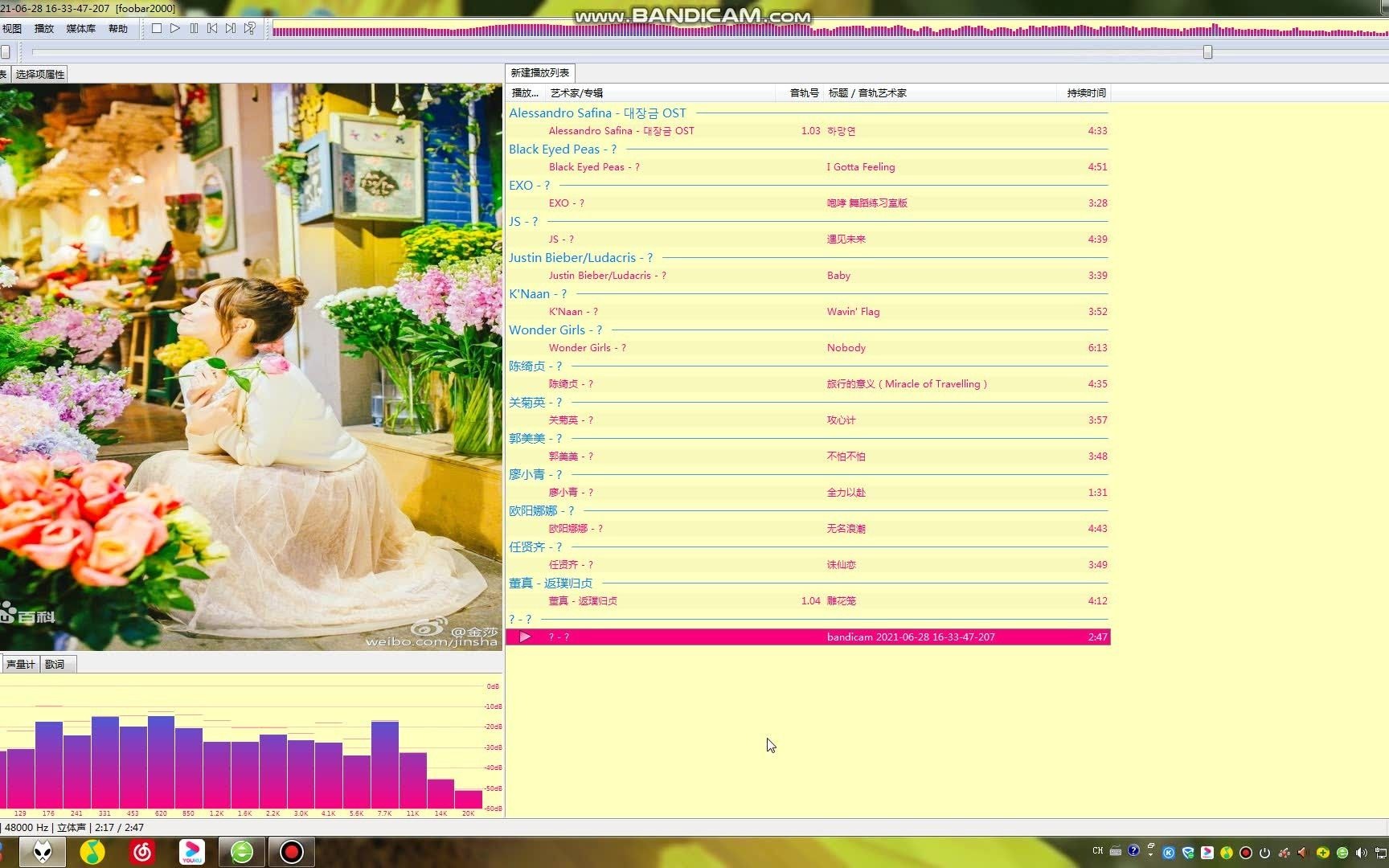The image size is (1389, 868).
Task: Select the track 全力以赴
Action: click(x=808, y=493)
